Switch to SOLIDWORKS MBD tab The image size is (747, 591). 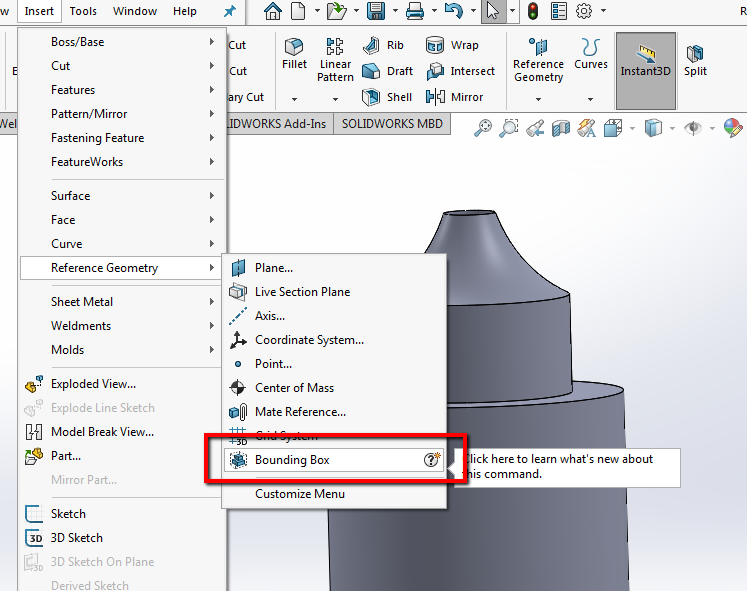392,124
